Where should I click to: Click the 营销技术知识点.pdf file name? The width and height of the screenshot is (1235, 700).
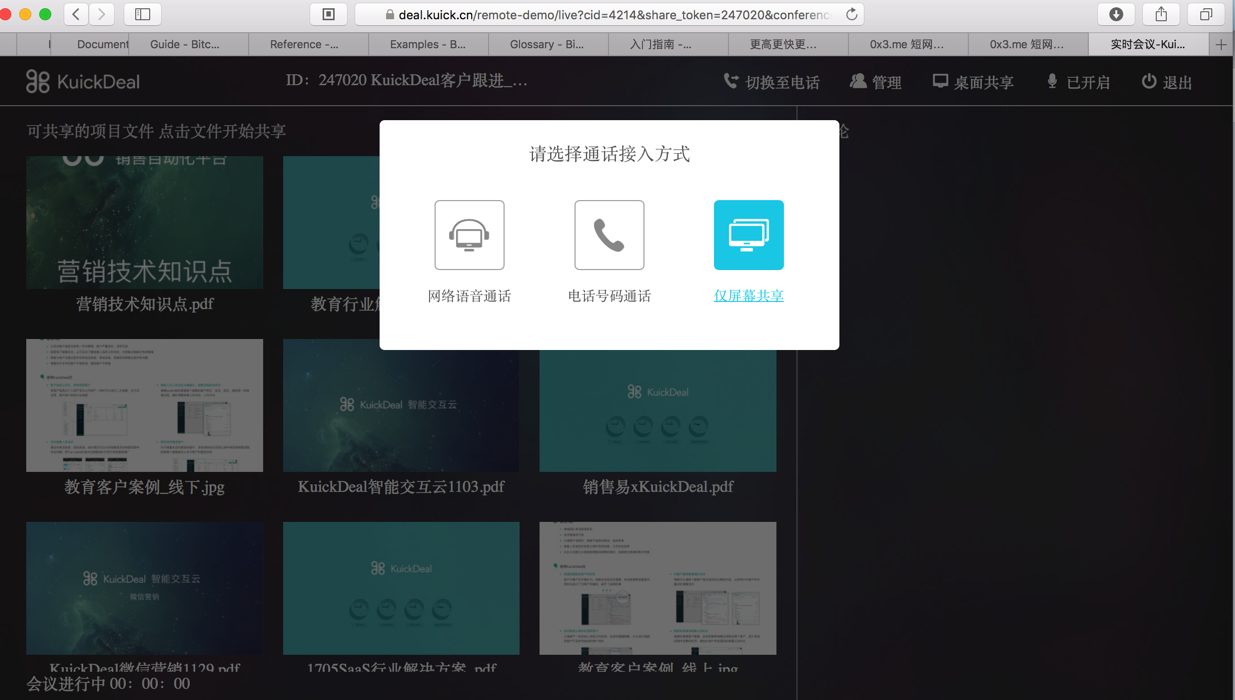coord(145,304)
